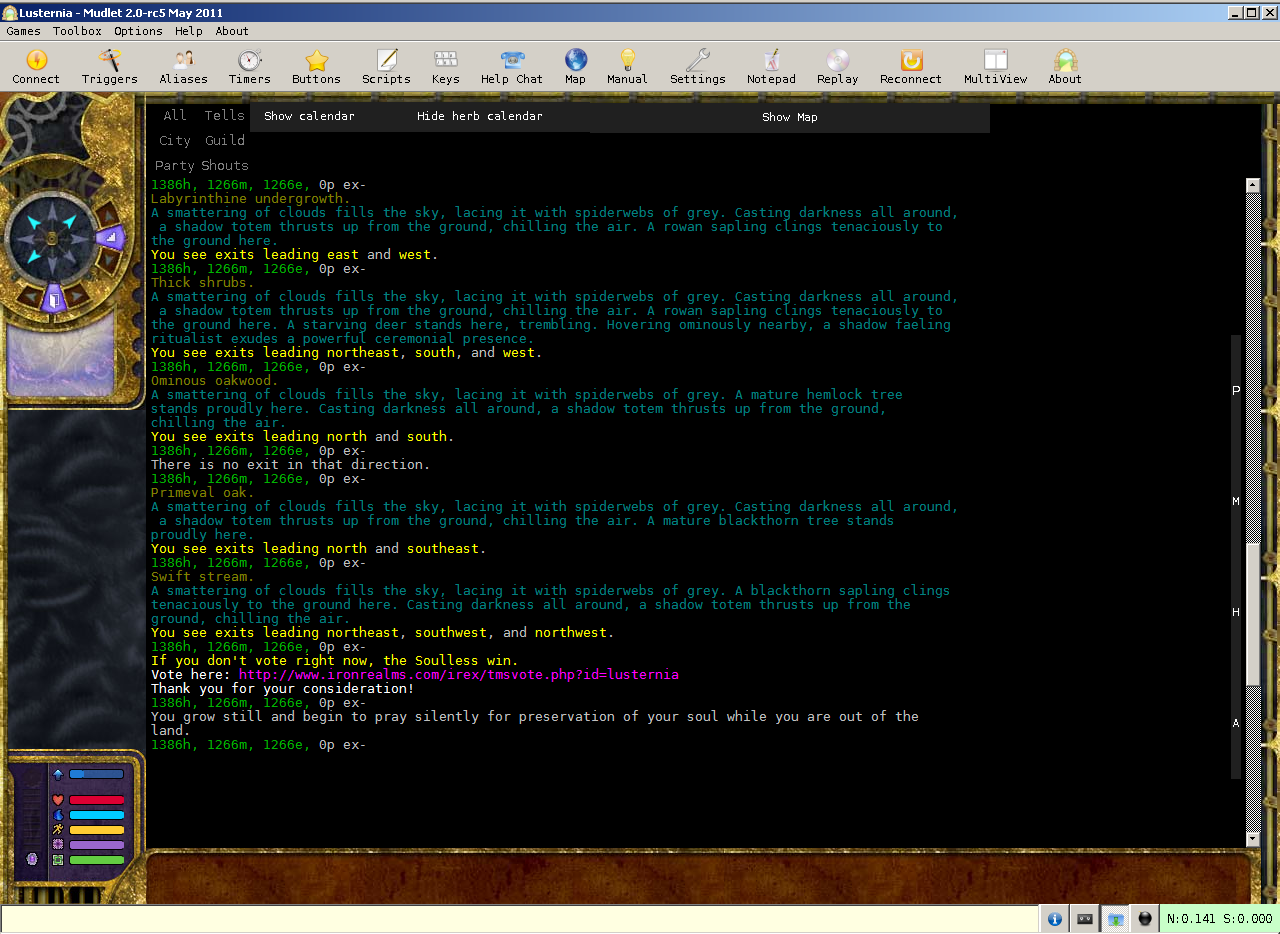Click the black bomb emergency-stop icon
The height and width of the screenshot is (934, 1280).
coord(1145,918)
